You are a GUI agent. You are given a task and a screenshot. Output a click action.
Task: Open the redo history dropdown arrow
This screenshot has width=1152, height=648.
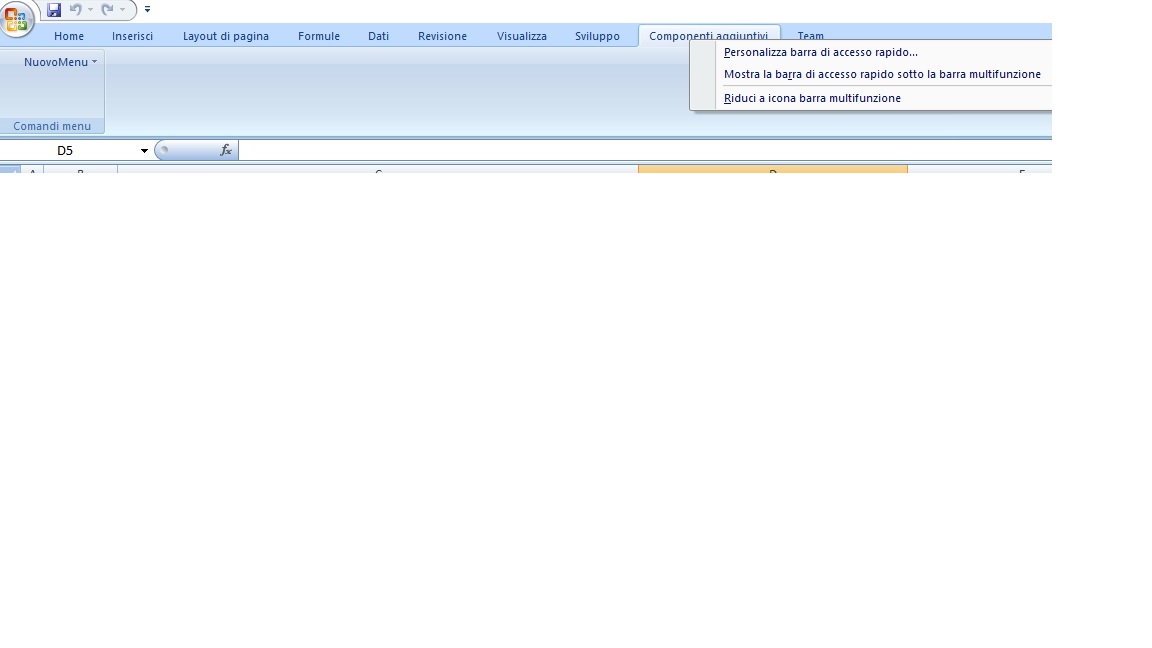(x=123, y=10)
